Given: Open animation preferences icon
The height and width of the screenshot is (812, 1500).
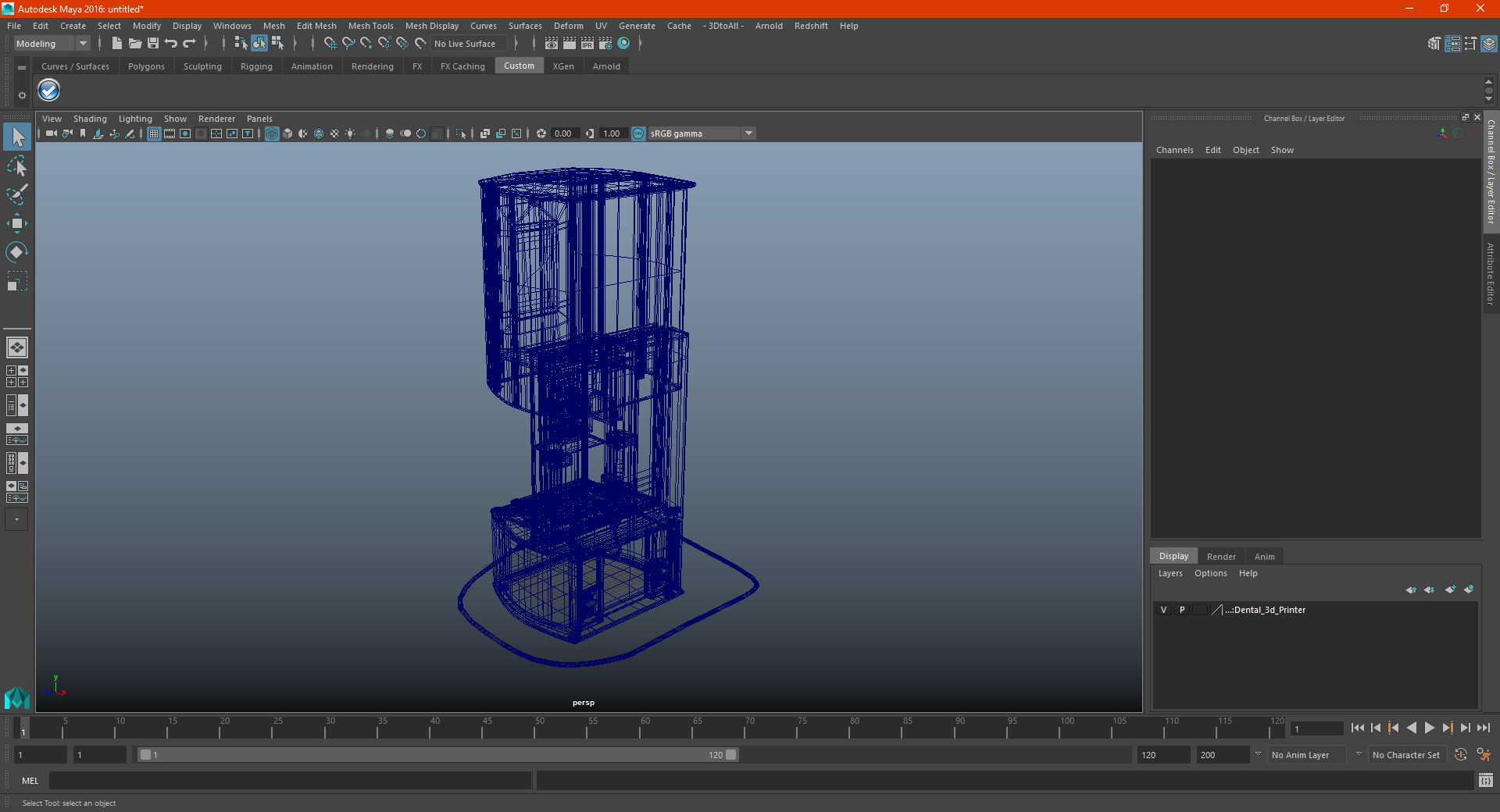Looking at the screenshot, I should [1484, 755].
